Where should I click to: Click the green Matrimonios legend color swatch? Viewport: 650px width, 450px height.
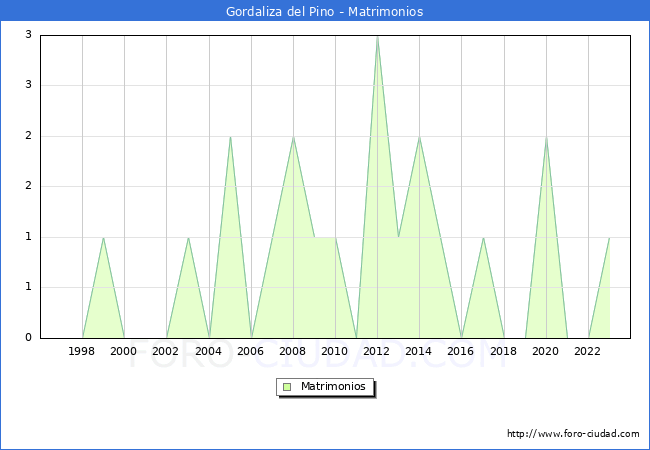point(287,386)
